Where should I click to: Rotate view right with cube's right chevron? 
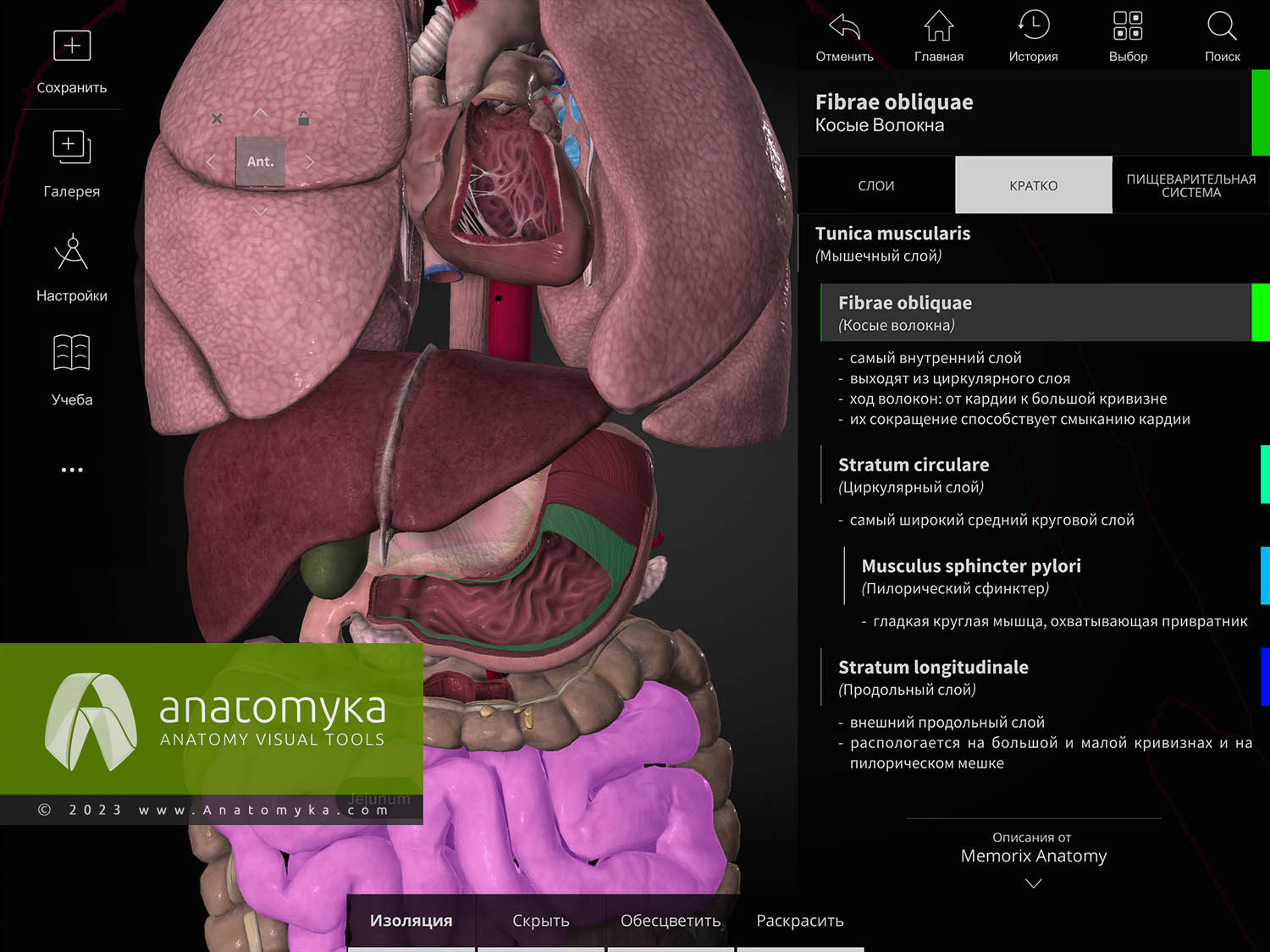click(310, 162)
